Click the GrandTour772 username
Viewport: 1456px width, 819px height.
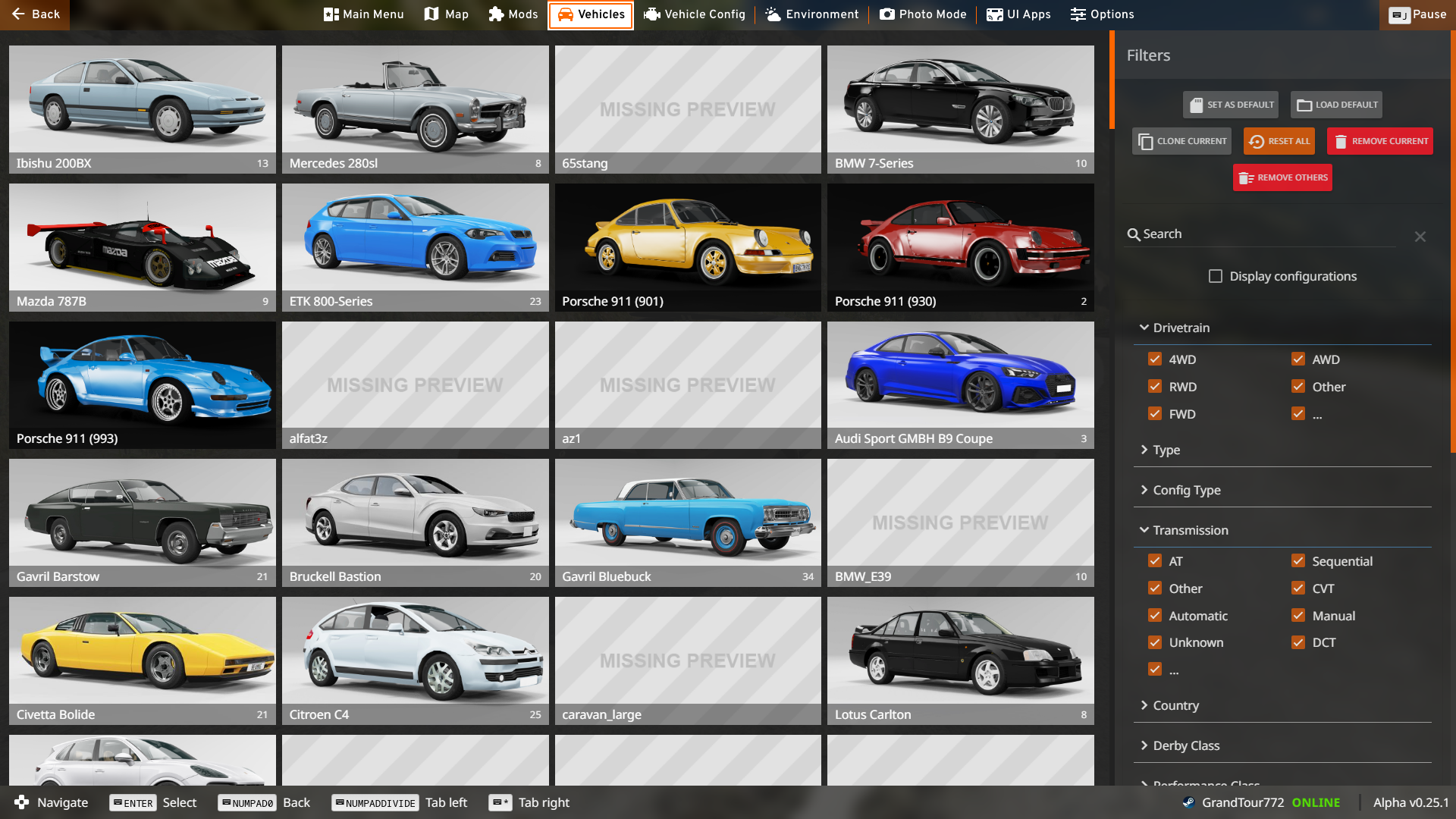click(x=1243, y=802)
